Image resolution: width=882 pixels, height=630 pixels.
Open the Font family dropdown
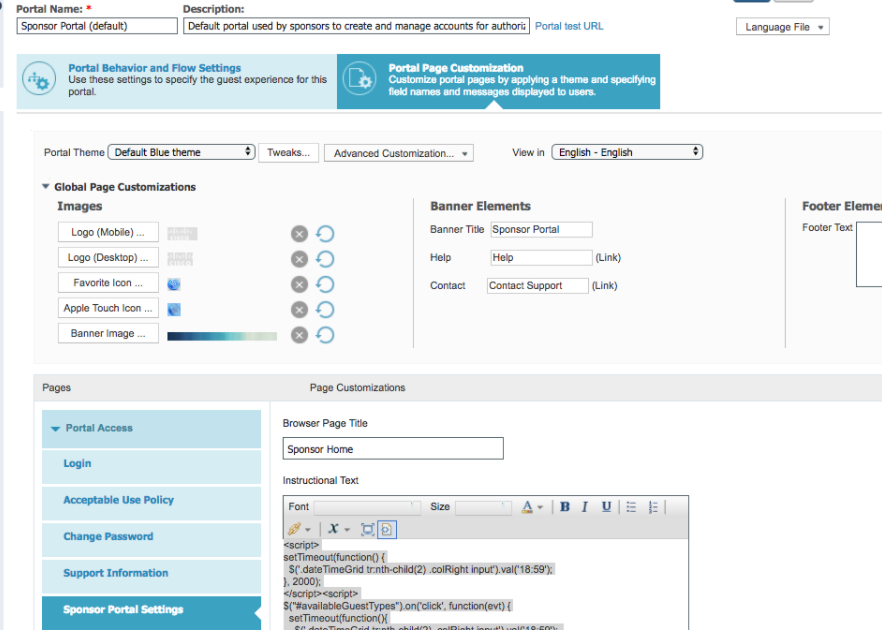367,507
